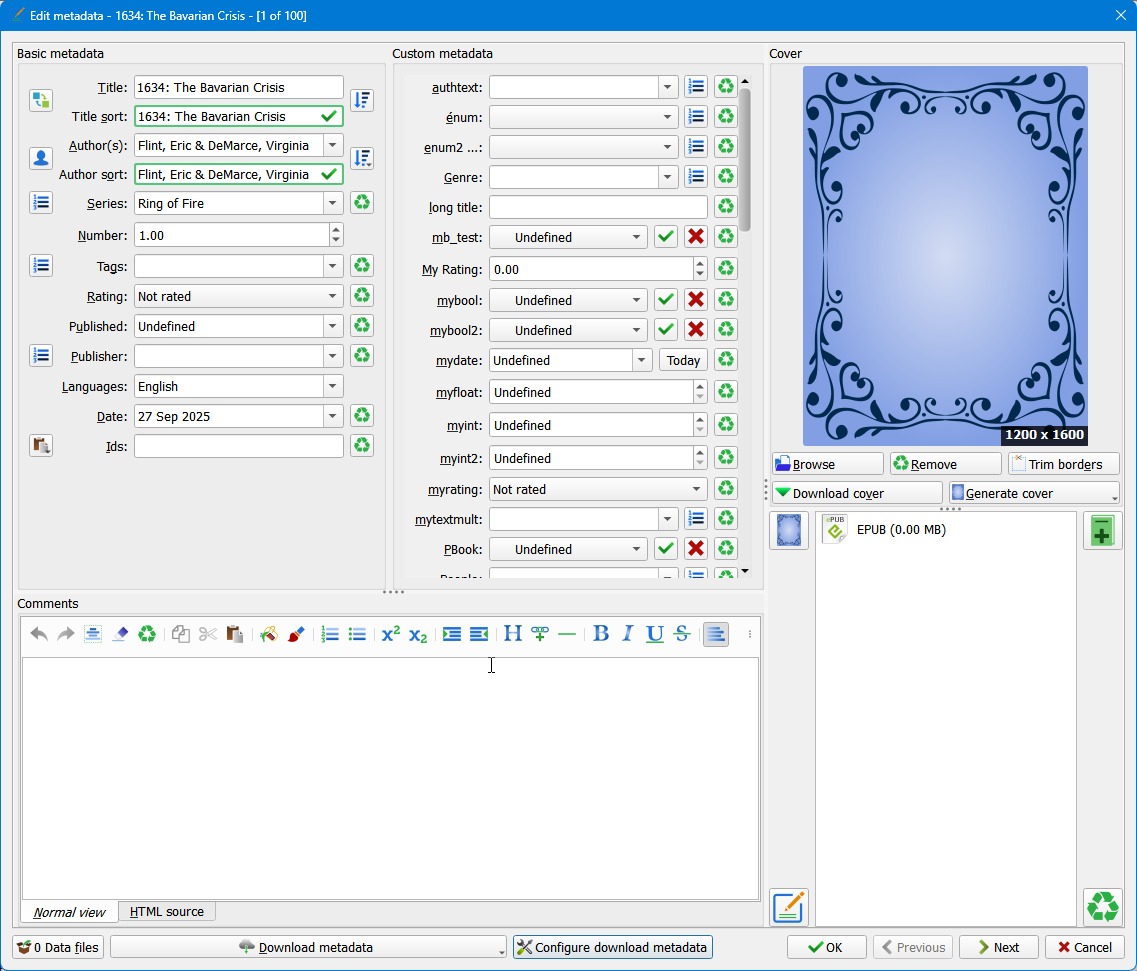
Task: Open the Generate cover options arrow
Action: point(1114,496)
